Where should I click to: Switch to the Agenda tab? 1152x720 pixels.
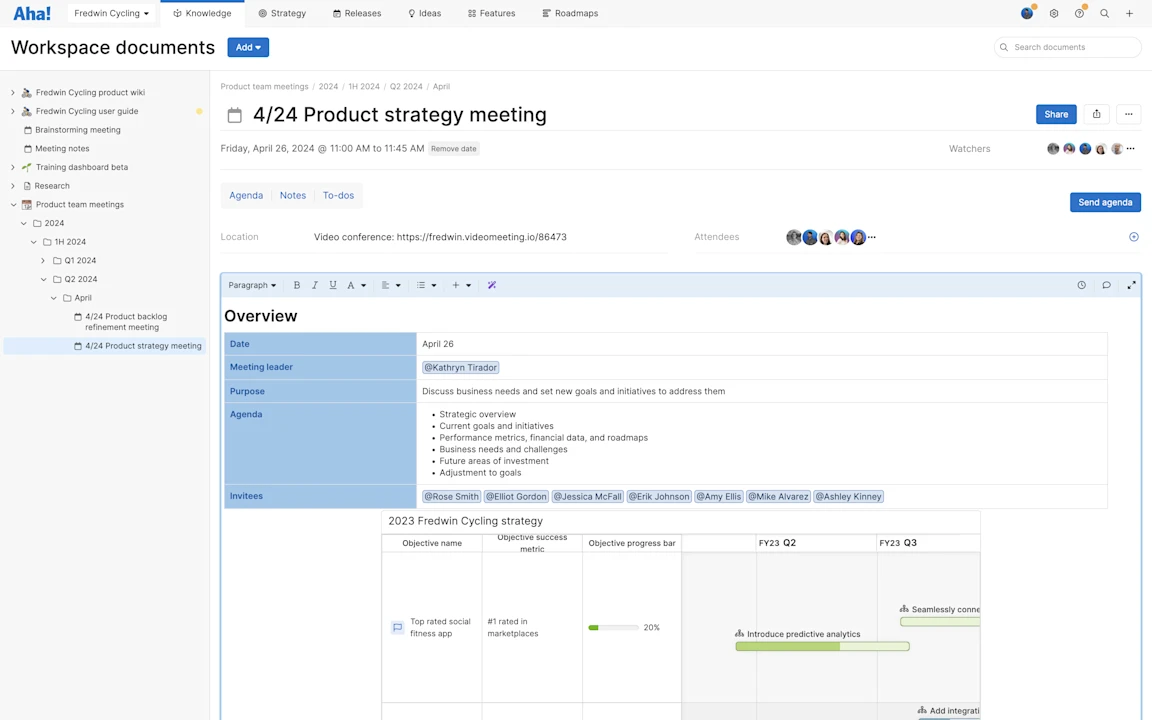pos(245,195)
